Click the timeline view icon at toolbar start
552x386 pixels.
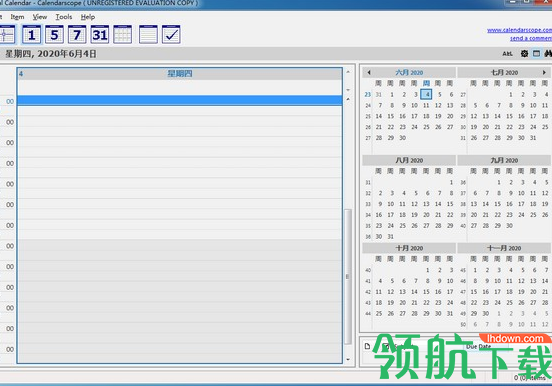coord(7,35)
